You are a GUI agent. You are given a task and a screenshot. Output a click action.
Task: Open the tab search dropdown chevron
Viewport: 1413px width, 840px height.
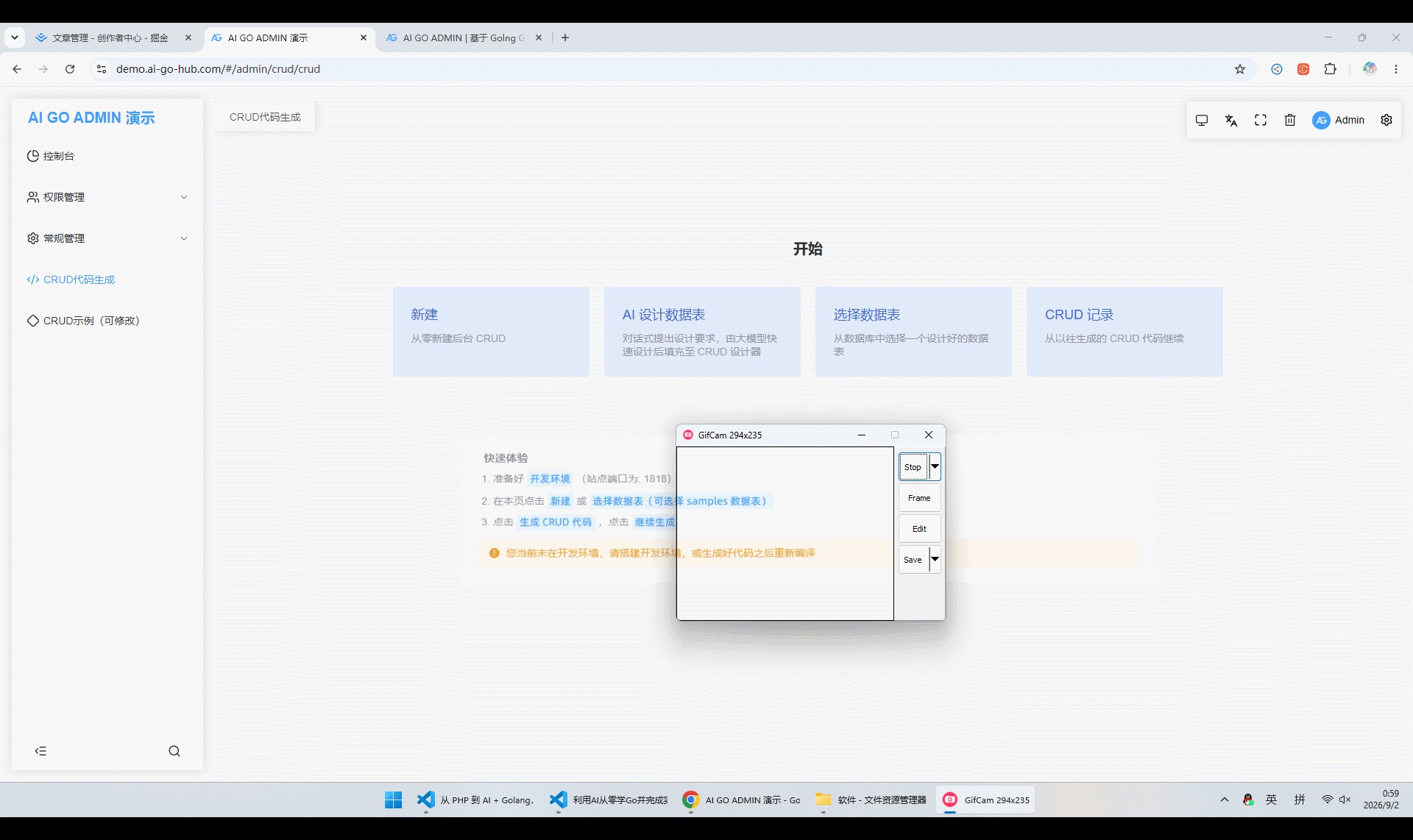click(x=15, y=38)
